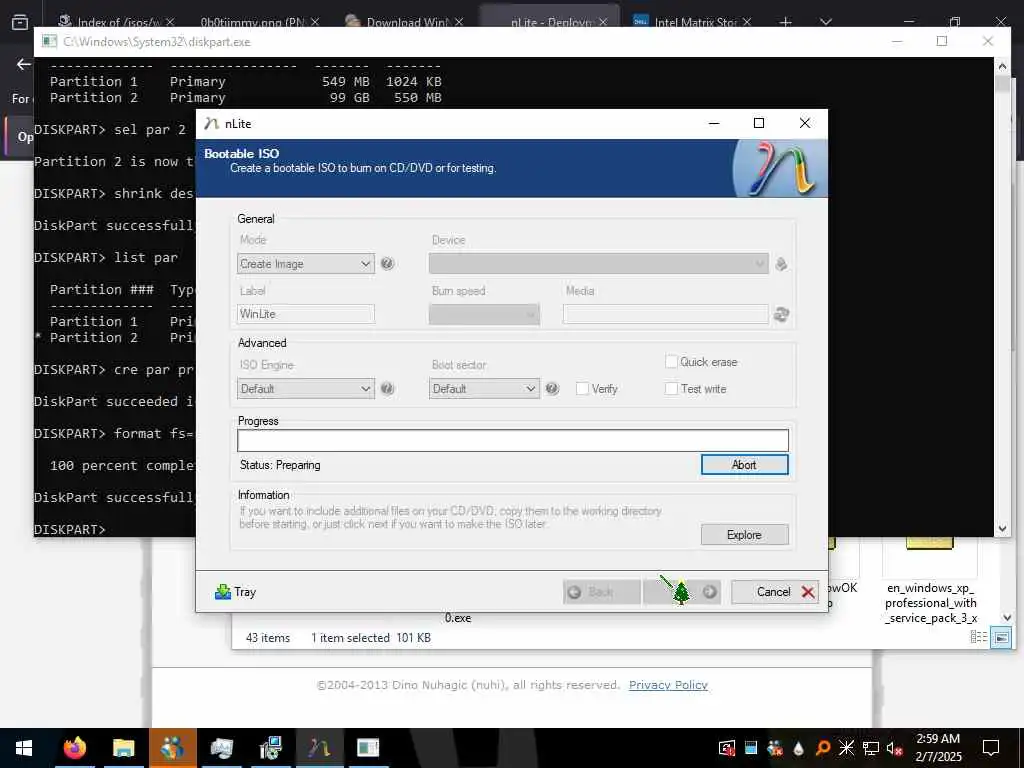Select the en_windows_xp_professional file
This screenshot has width=1024, height=768.
pos(930,581)
